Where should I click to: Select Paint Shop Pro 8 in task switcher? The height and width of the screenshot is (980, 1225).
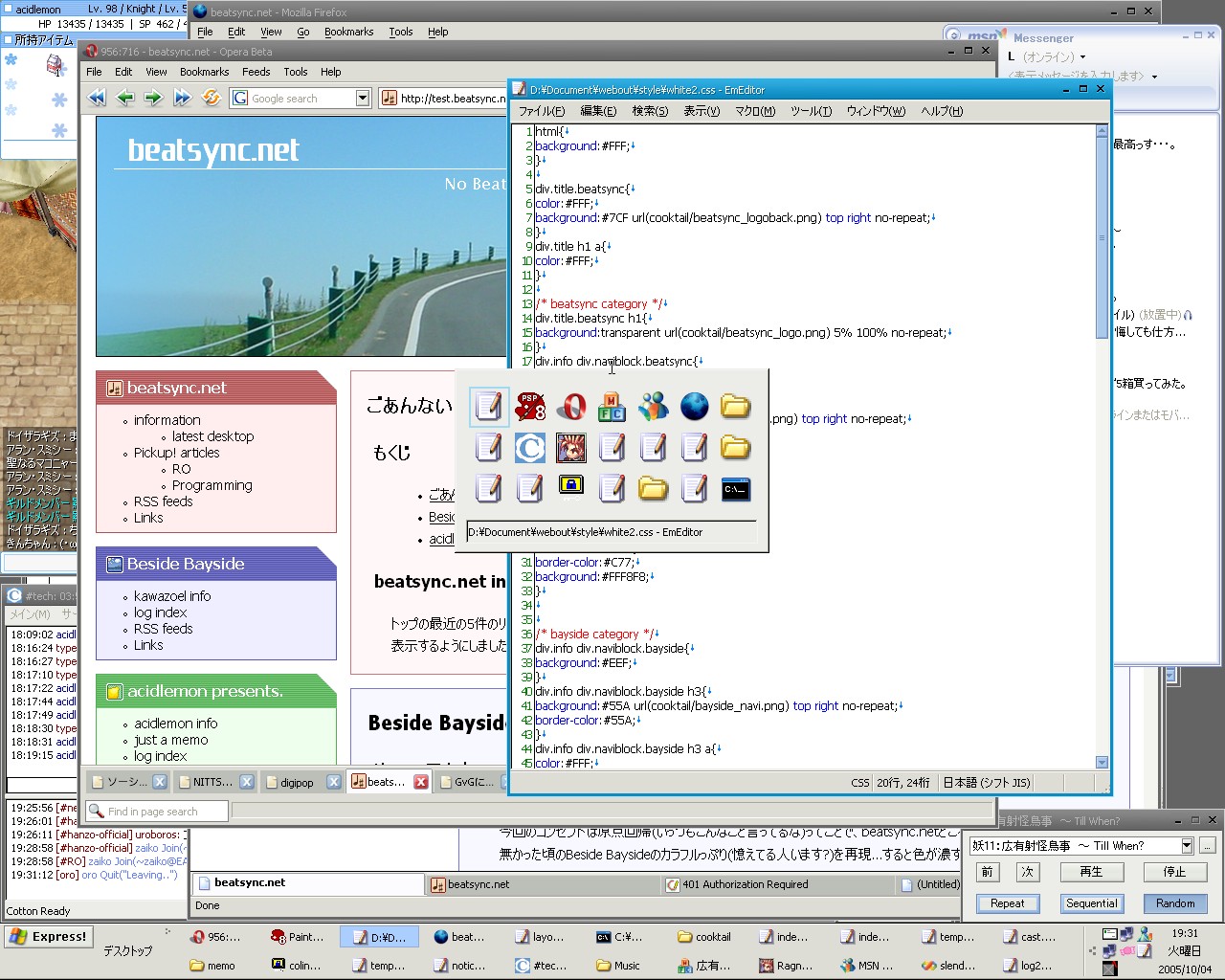(530, 407)
